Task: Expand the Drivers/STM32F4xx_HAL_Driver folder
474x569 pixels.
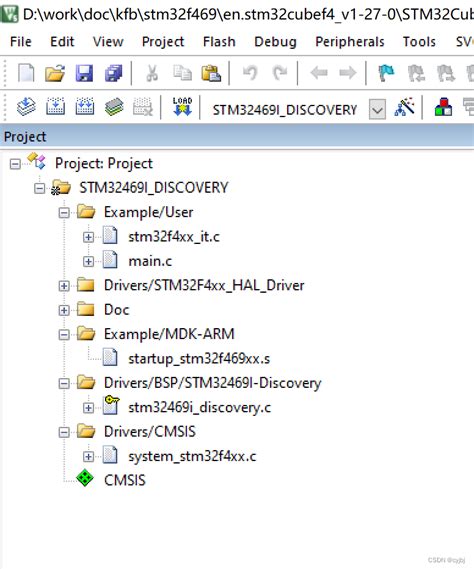Action: 64,286
